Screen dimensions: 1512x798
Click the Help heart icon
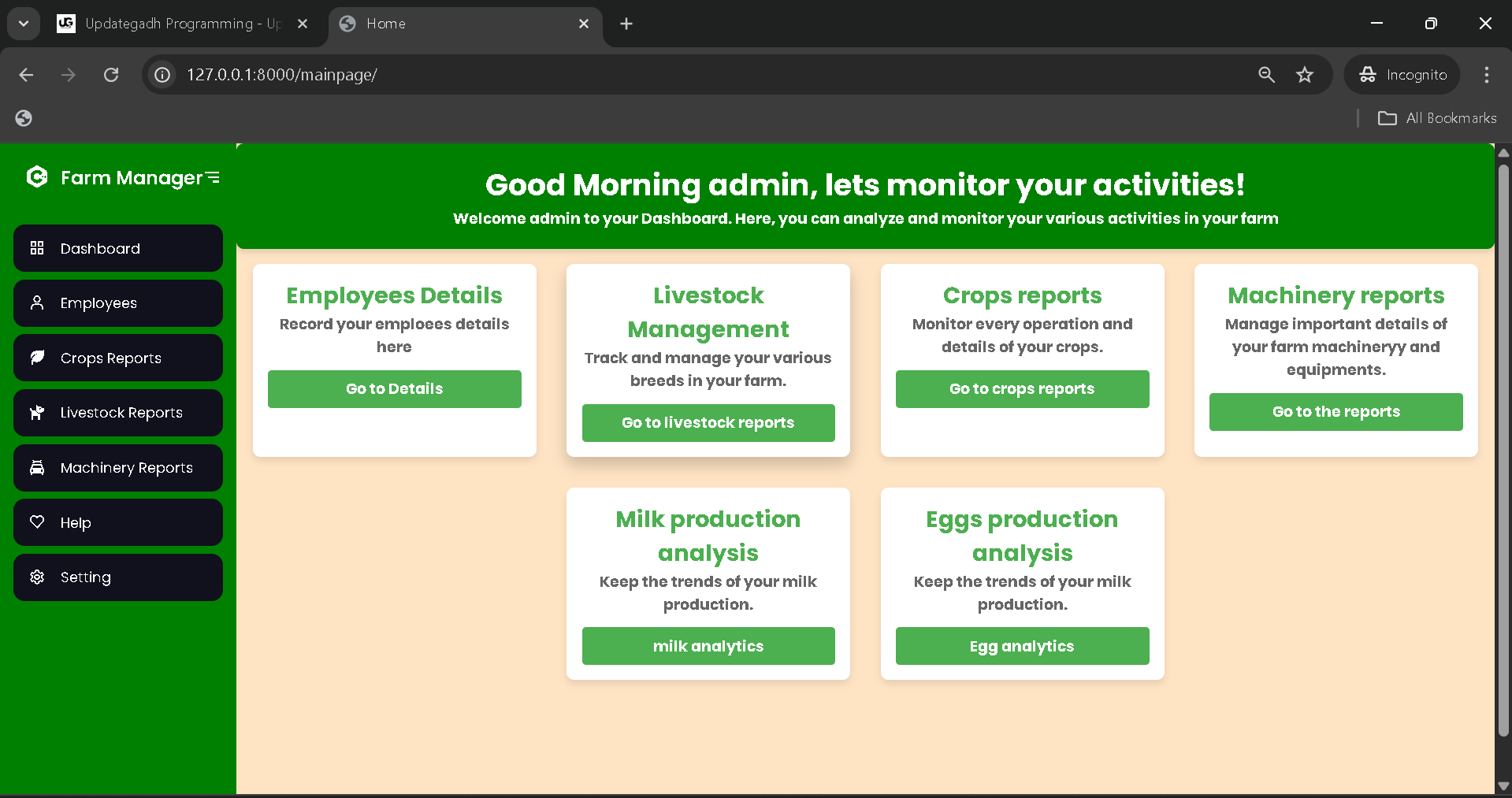coord(37,521)
